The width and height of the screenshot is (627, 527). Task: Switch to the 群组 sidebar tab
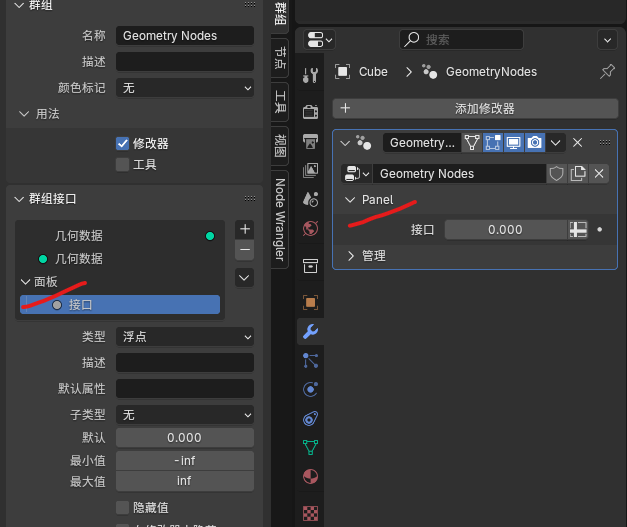click(280, 16)
